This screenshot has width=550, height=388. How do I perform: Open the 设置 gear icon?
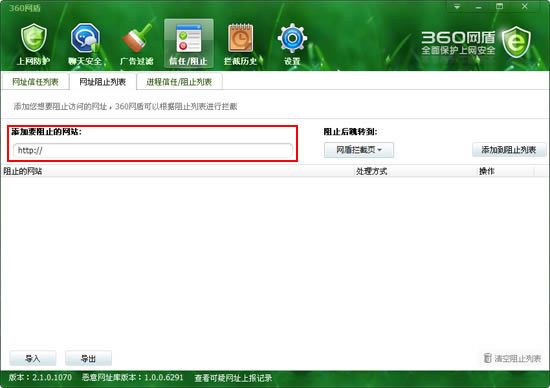click(292, 38)
